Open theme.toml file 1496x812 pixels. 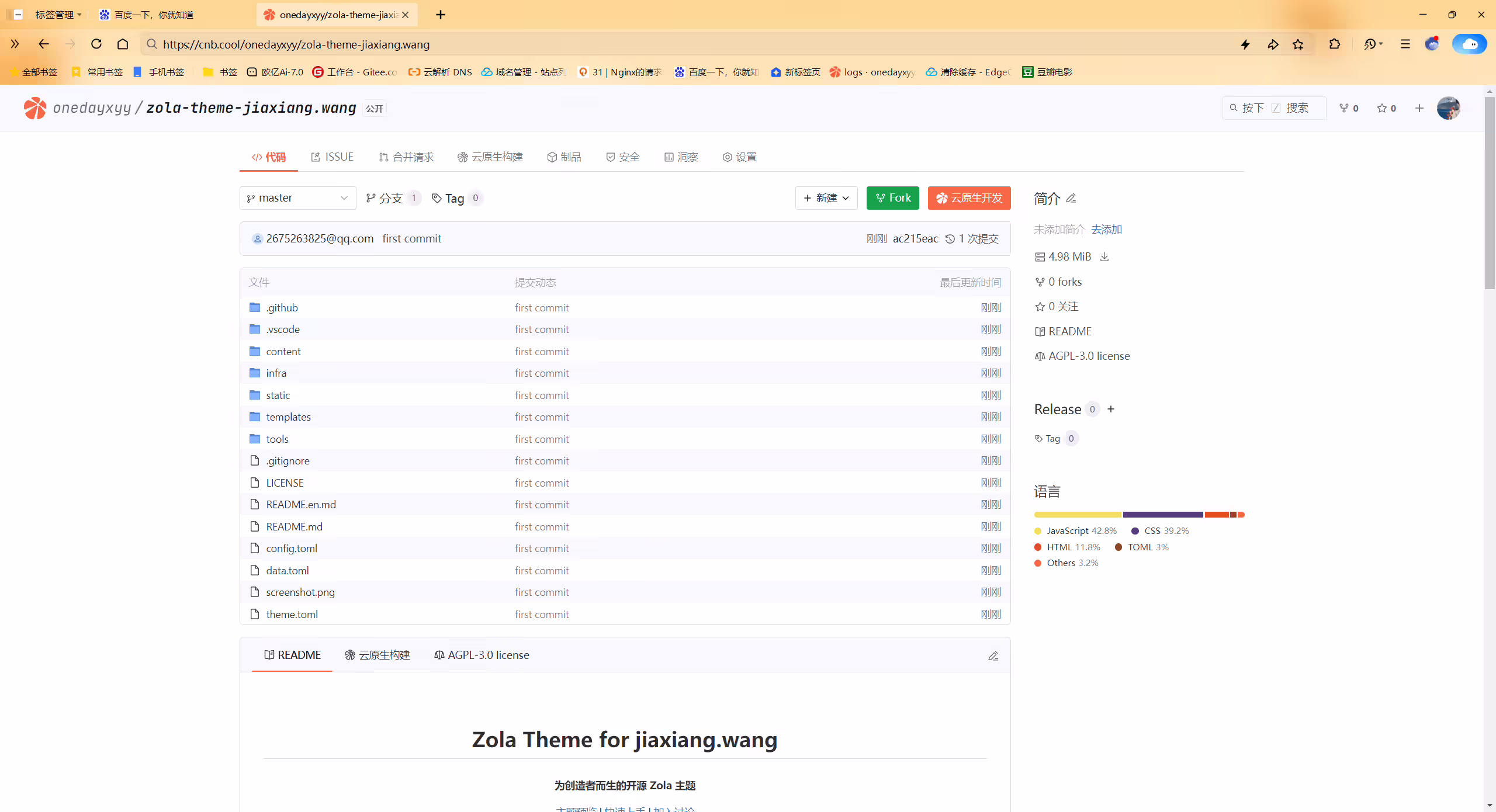[x=292, y=614]
